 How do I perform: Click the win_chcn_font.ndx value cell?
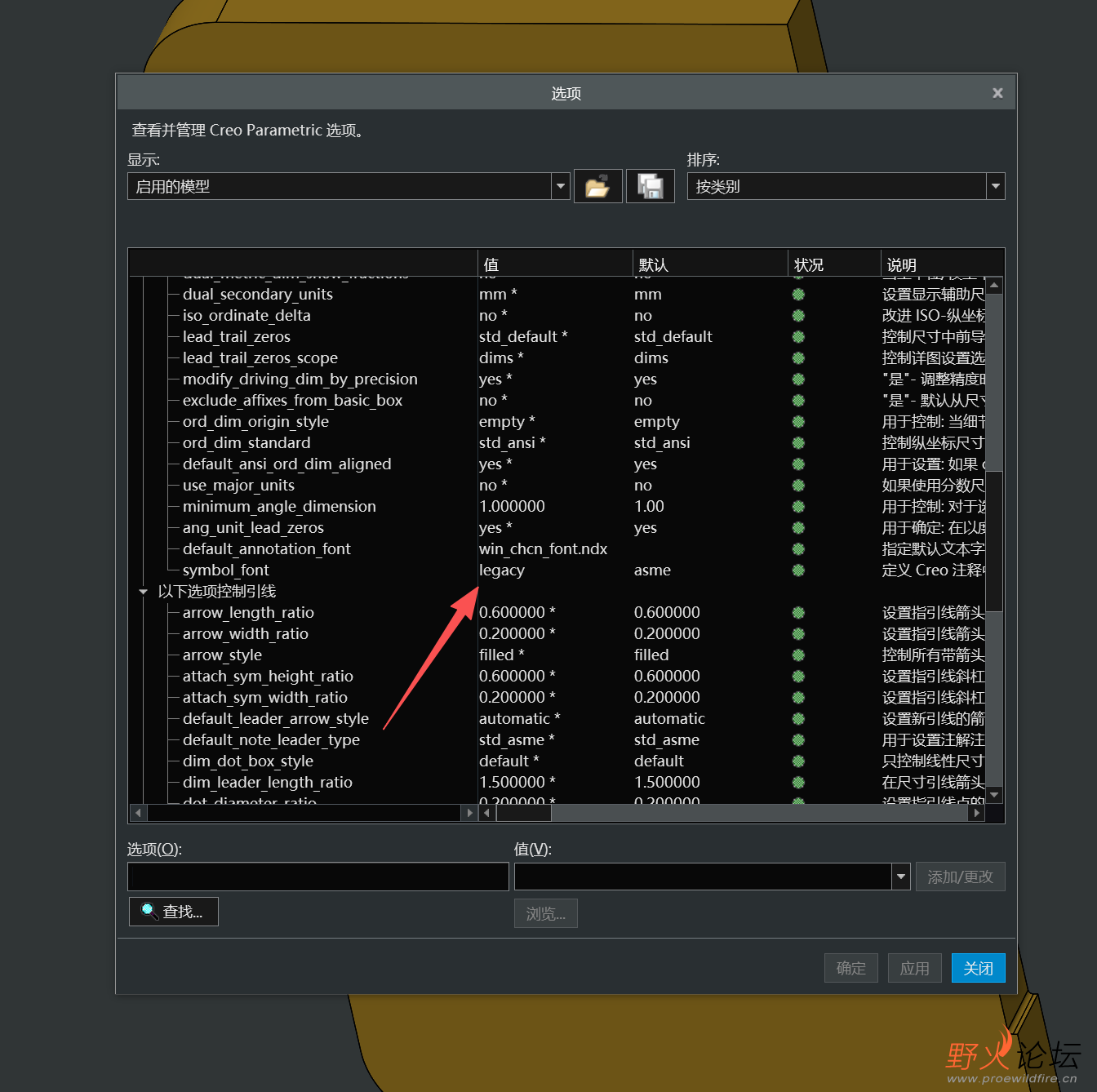[543, 549]
